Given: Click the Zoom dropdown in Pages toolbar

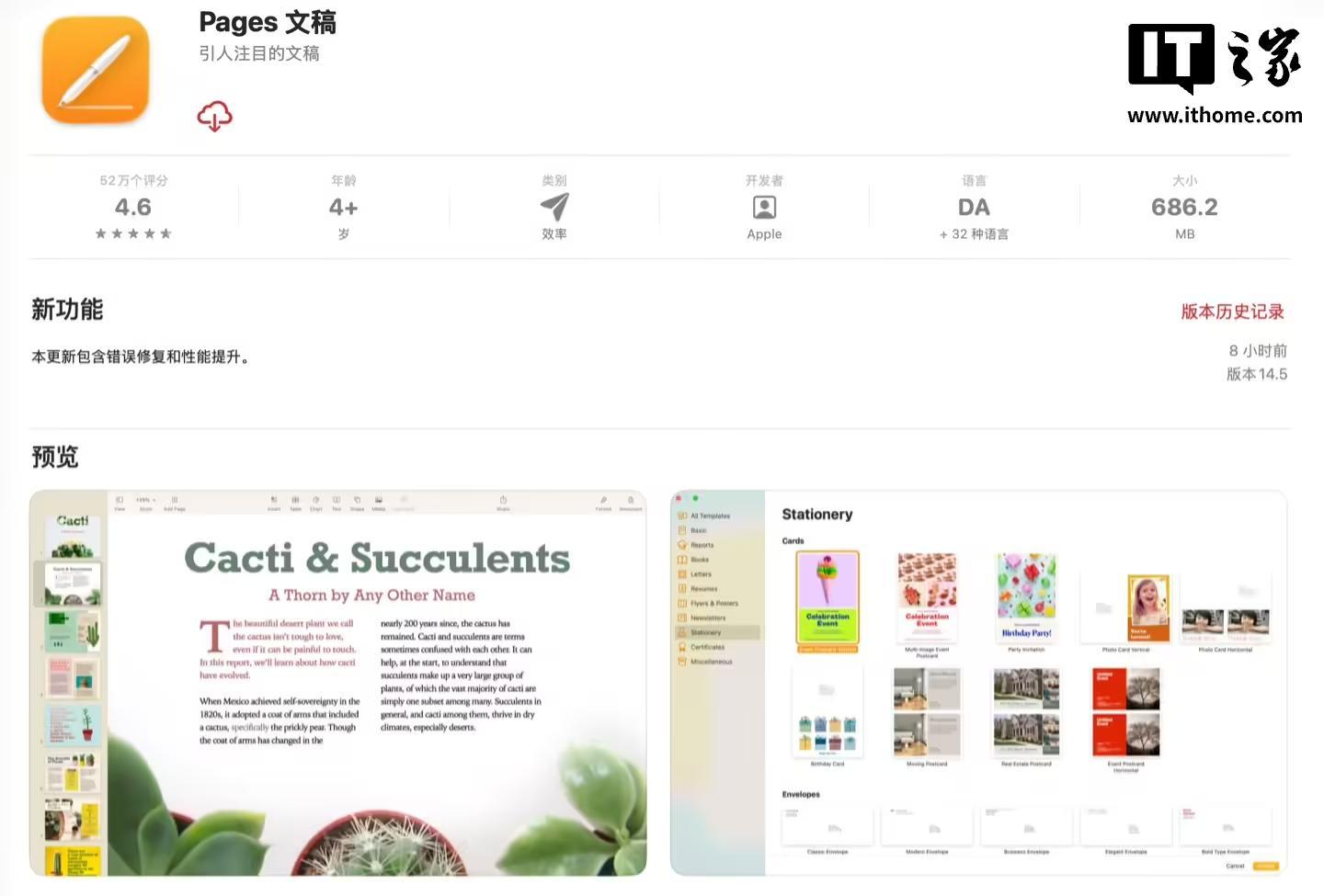Looking at the screenshot, I should pyautogui.click(x=145, y=503).
